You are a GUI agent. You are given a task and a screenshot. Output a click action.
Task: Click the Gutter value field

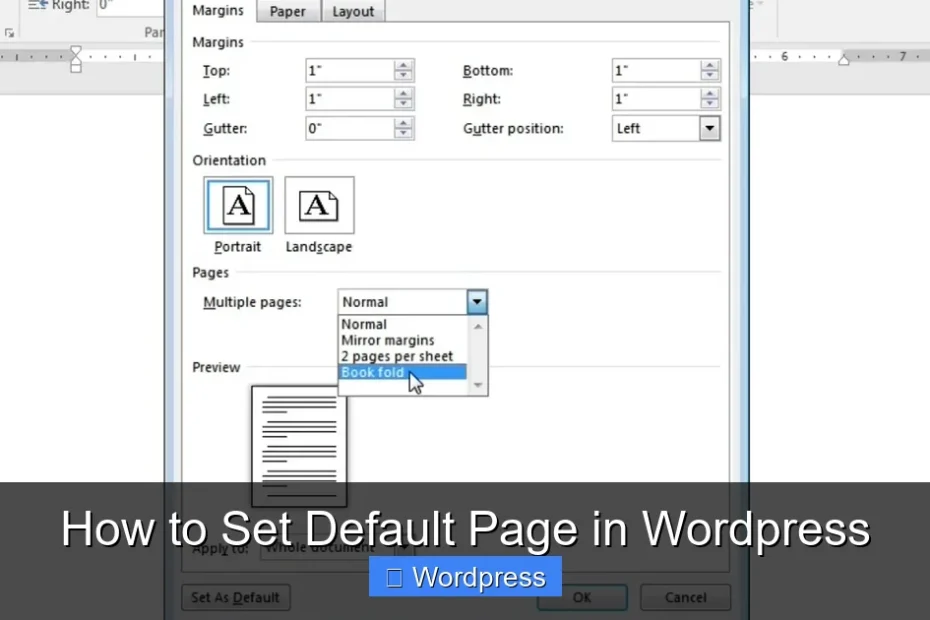point(349,128)
